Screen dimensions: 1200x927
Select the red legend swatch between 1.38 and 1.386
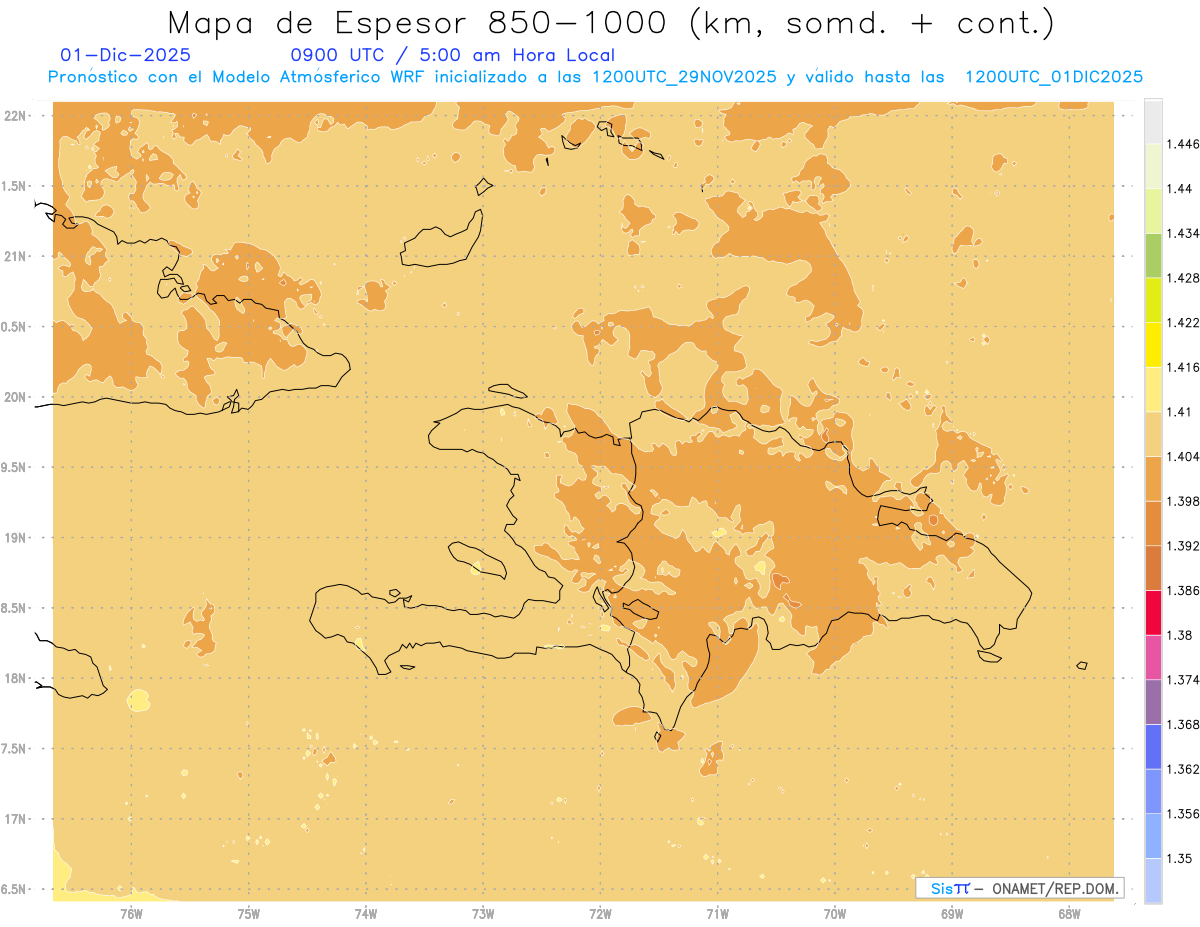pyautogui.click(x=1153, y=612)
